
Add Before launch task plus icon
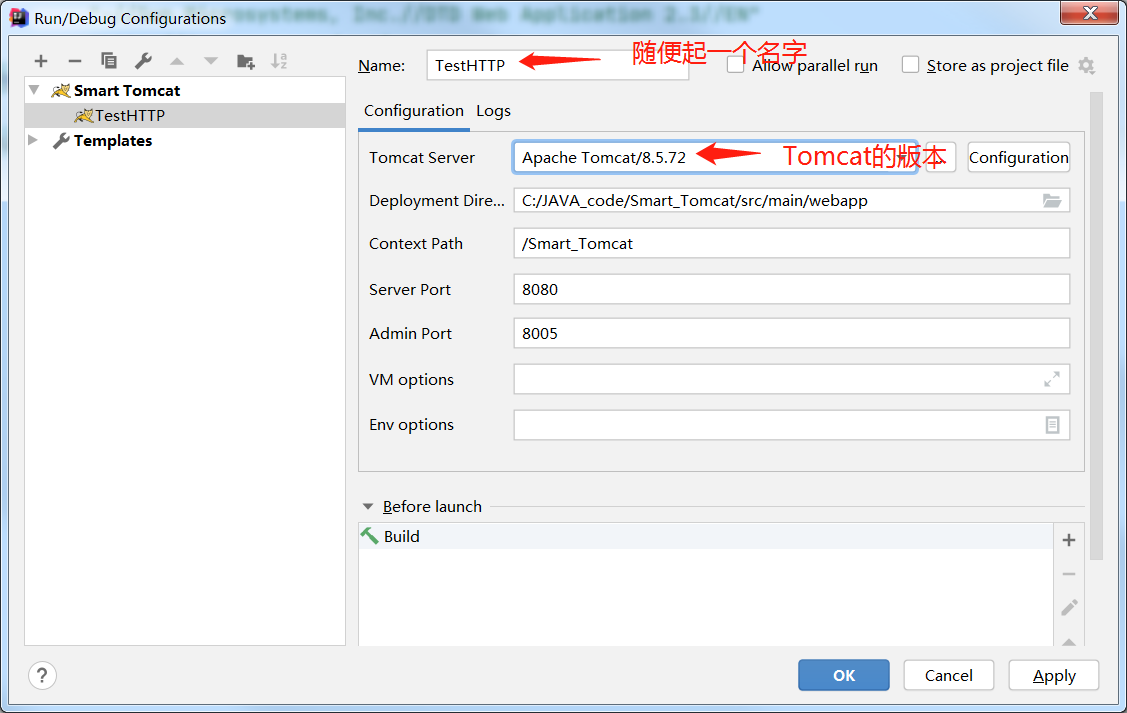click(x=1069, y=540)
